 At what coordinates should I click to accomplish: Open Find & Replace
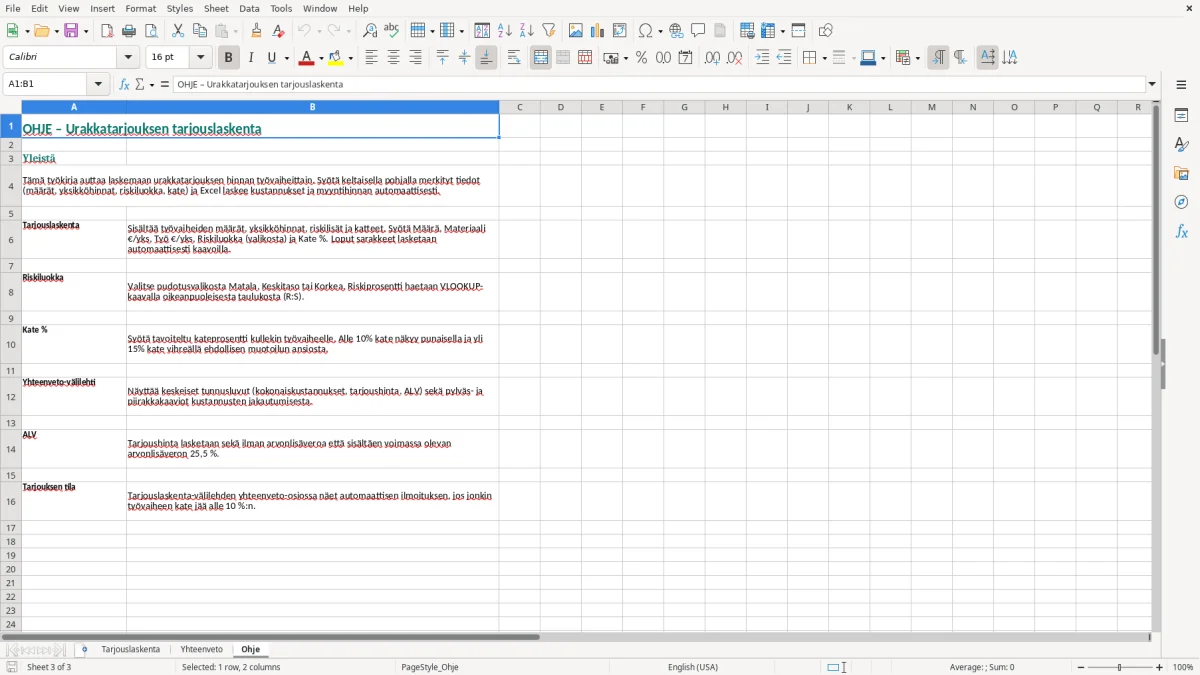pyautogui.click(x=370, y=31)
